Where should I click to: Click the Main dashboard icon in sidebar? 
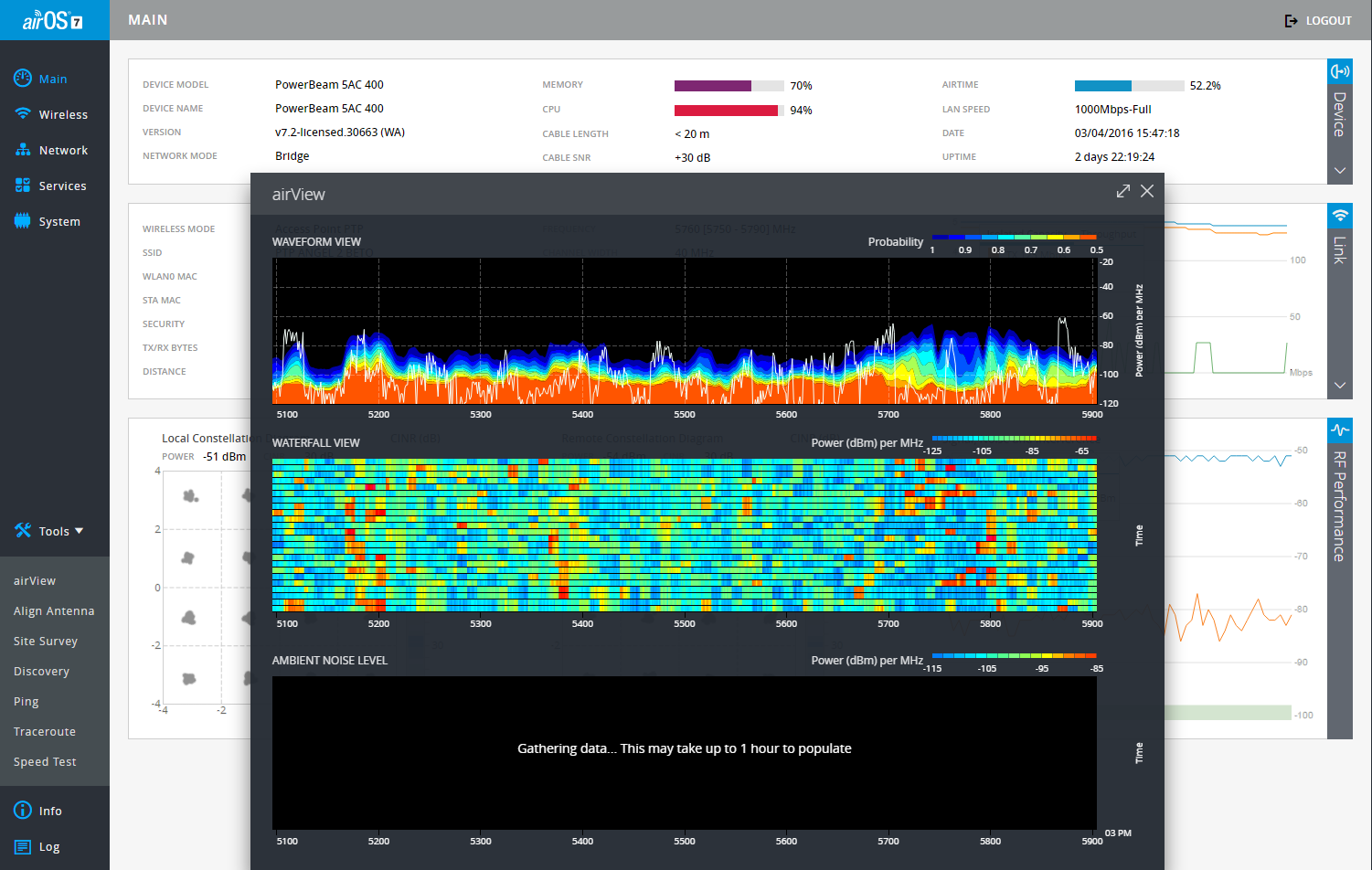[23, 79]
